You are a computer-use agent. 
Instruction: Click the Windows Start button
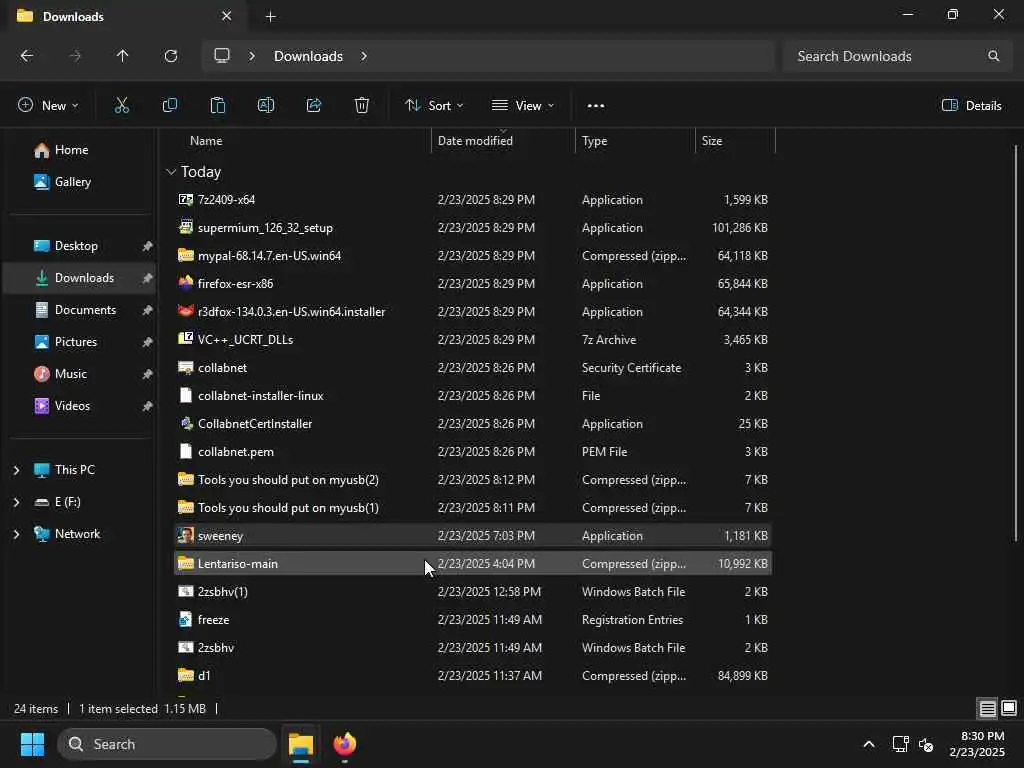(x=32, y=744)
